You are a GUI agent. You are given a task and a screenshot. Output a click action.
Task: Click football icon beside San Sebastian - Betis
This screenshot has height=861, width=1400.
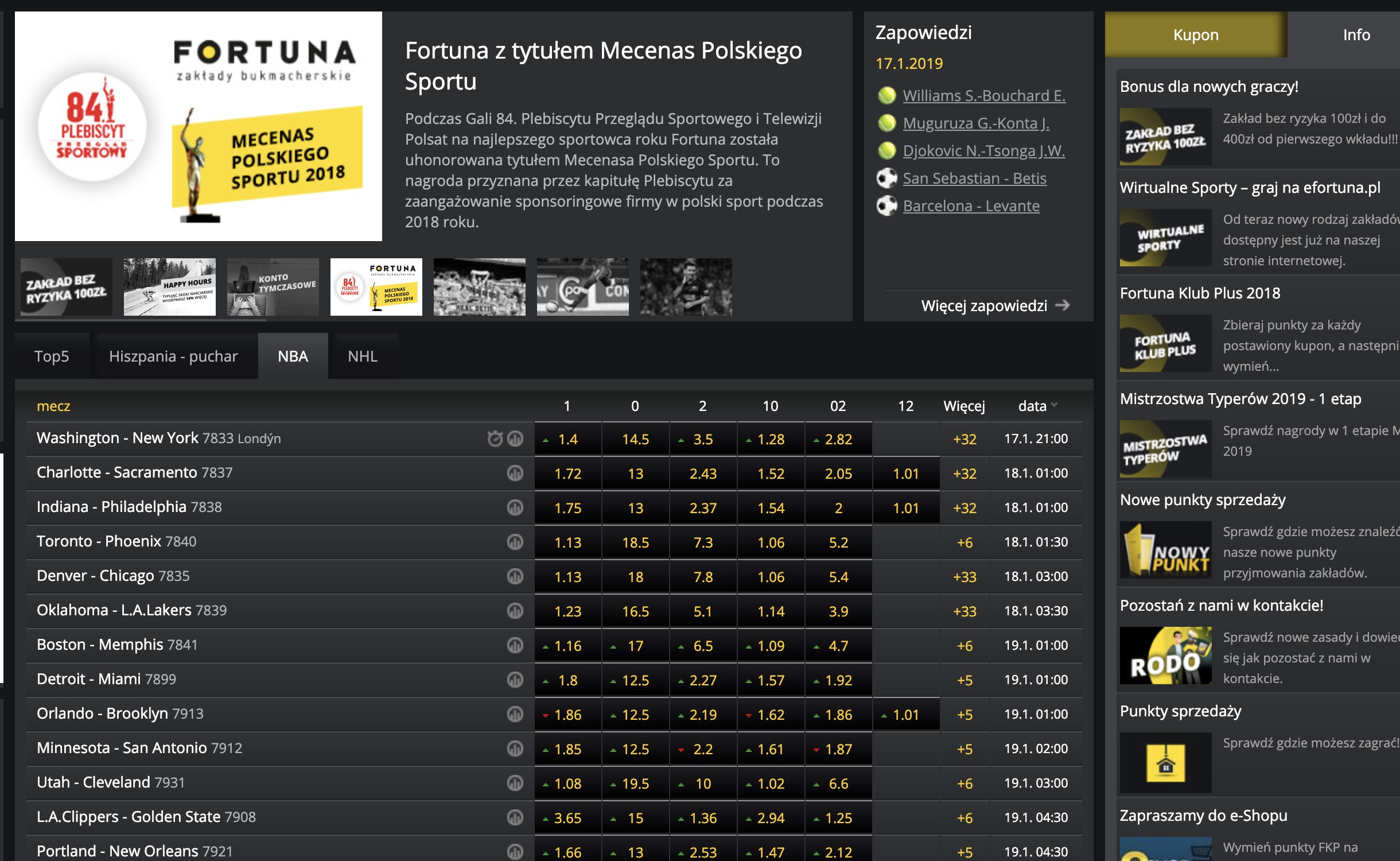coord(886,178)
